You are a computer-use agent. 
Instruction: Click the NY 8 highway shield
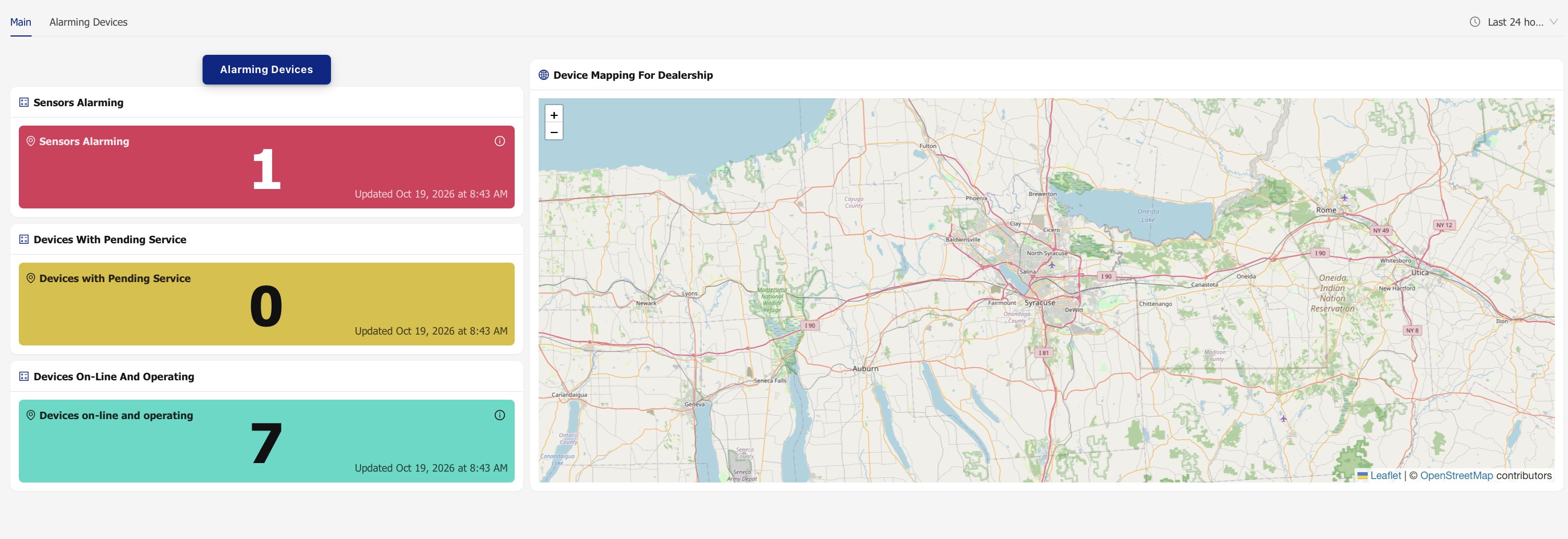pos(1412,330)
